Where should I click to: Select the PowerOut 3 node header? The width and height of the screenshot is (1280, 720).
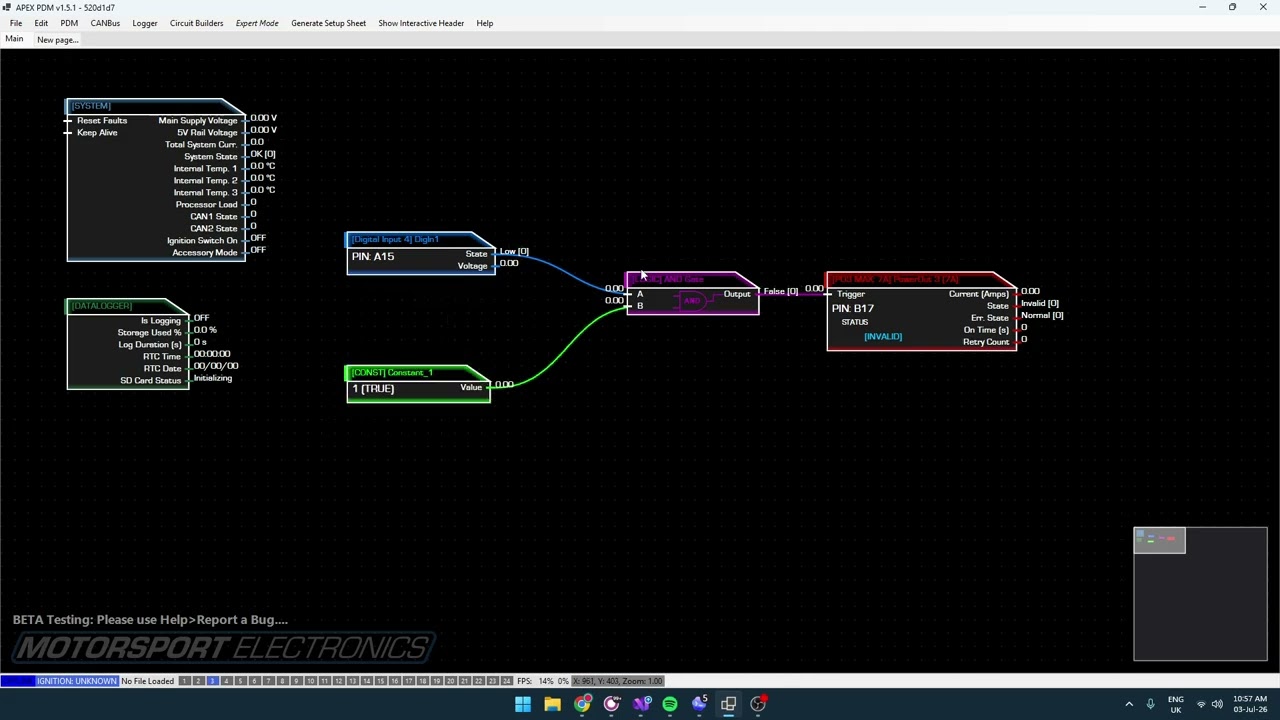(921, 280)
